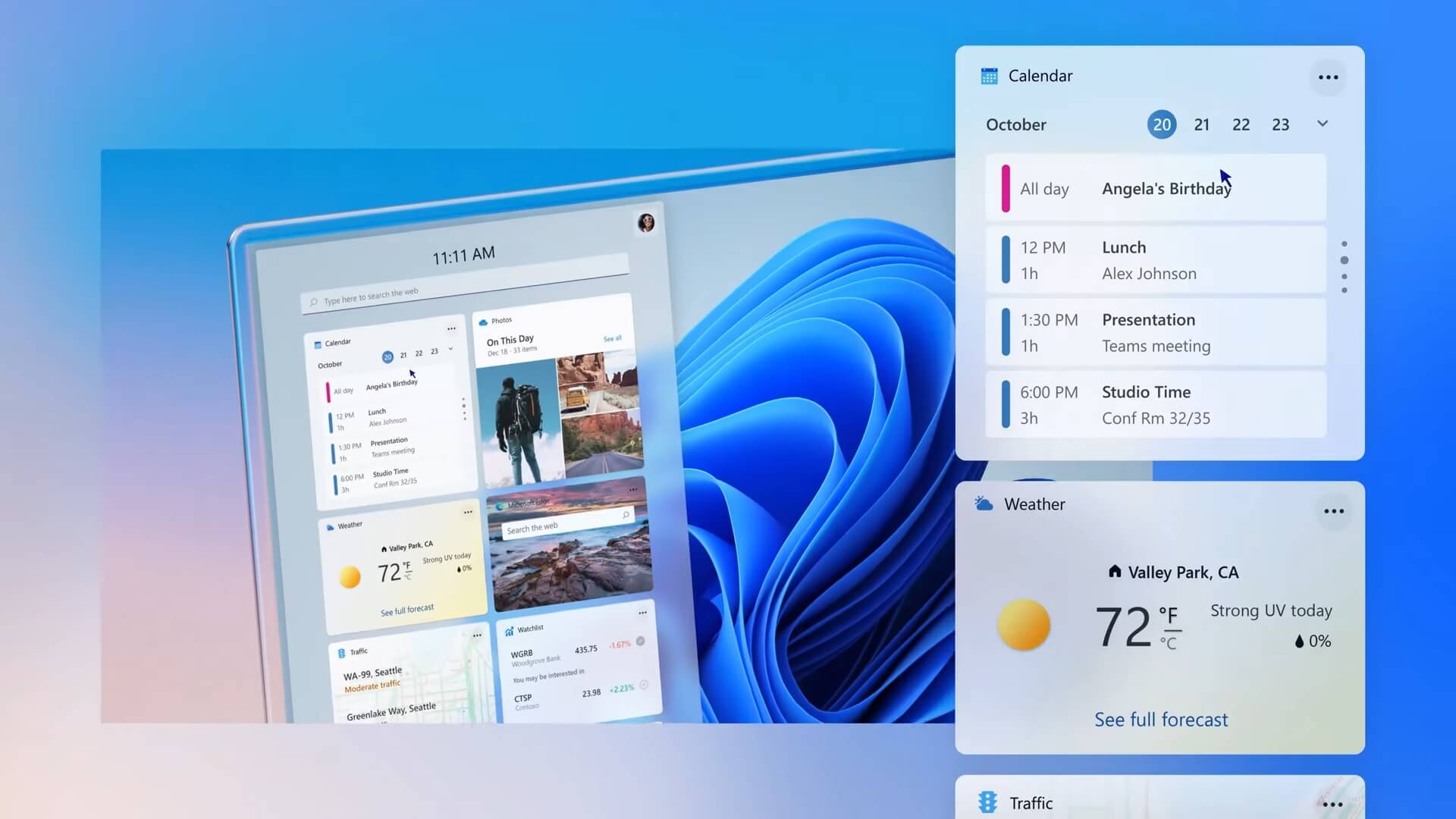Image resolution: width=1456 pixels, height=819 pixels.
Task: Click See full forecast weather link
Action: pyautogui.click(x=1161, y=718)
